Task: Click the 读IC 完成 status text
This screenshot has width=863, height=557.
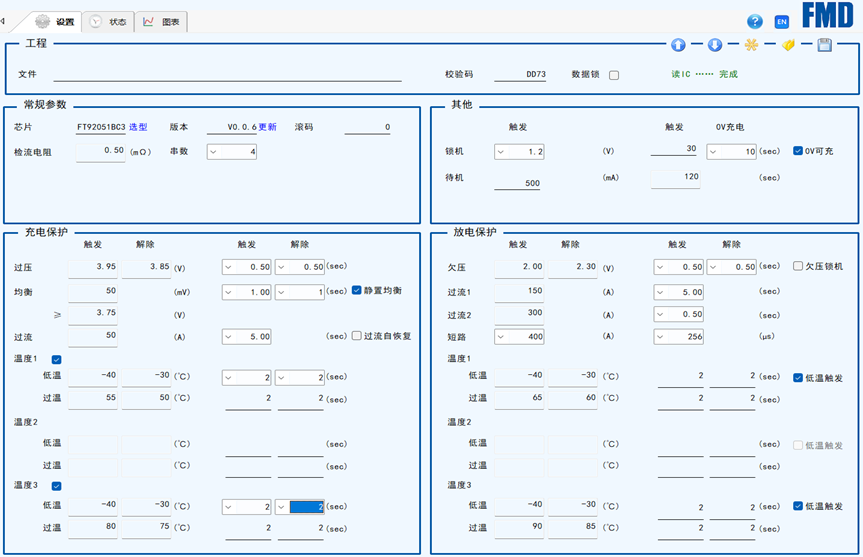Action: coord(704,74)
